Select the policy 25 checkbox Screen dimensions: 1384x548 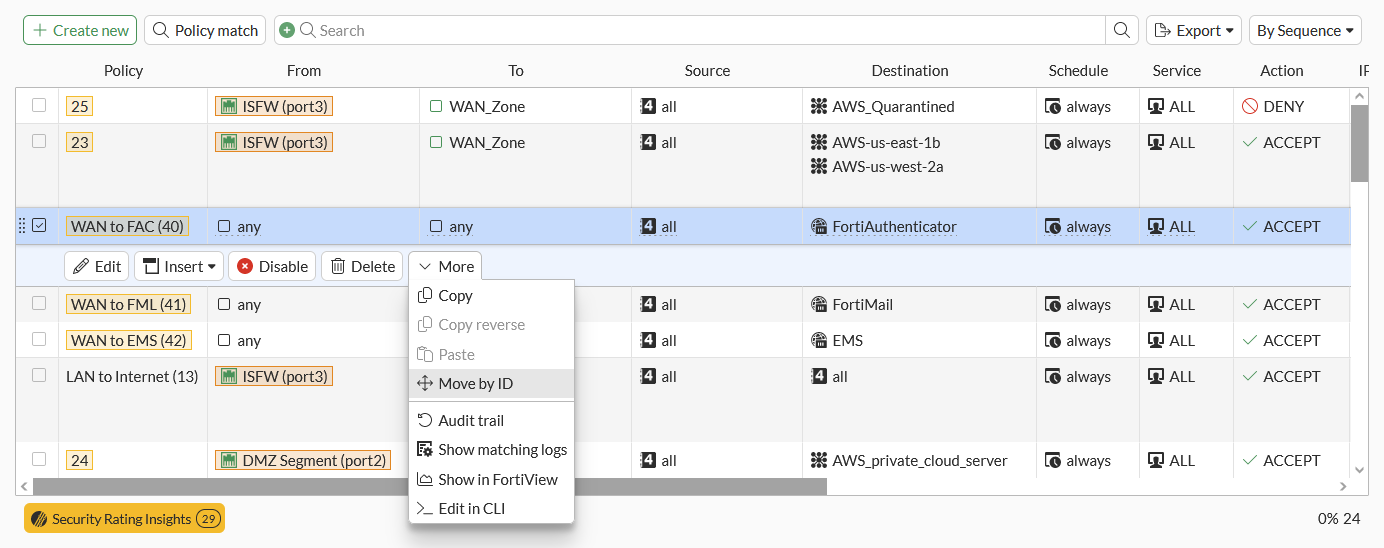tap(39, 106)
